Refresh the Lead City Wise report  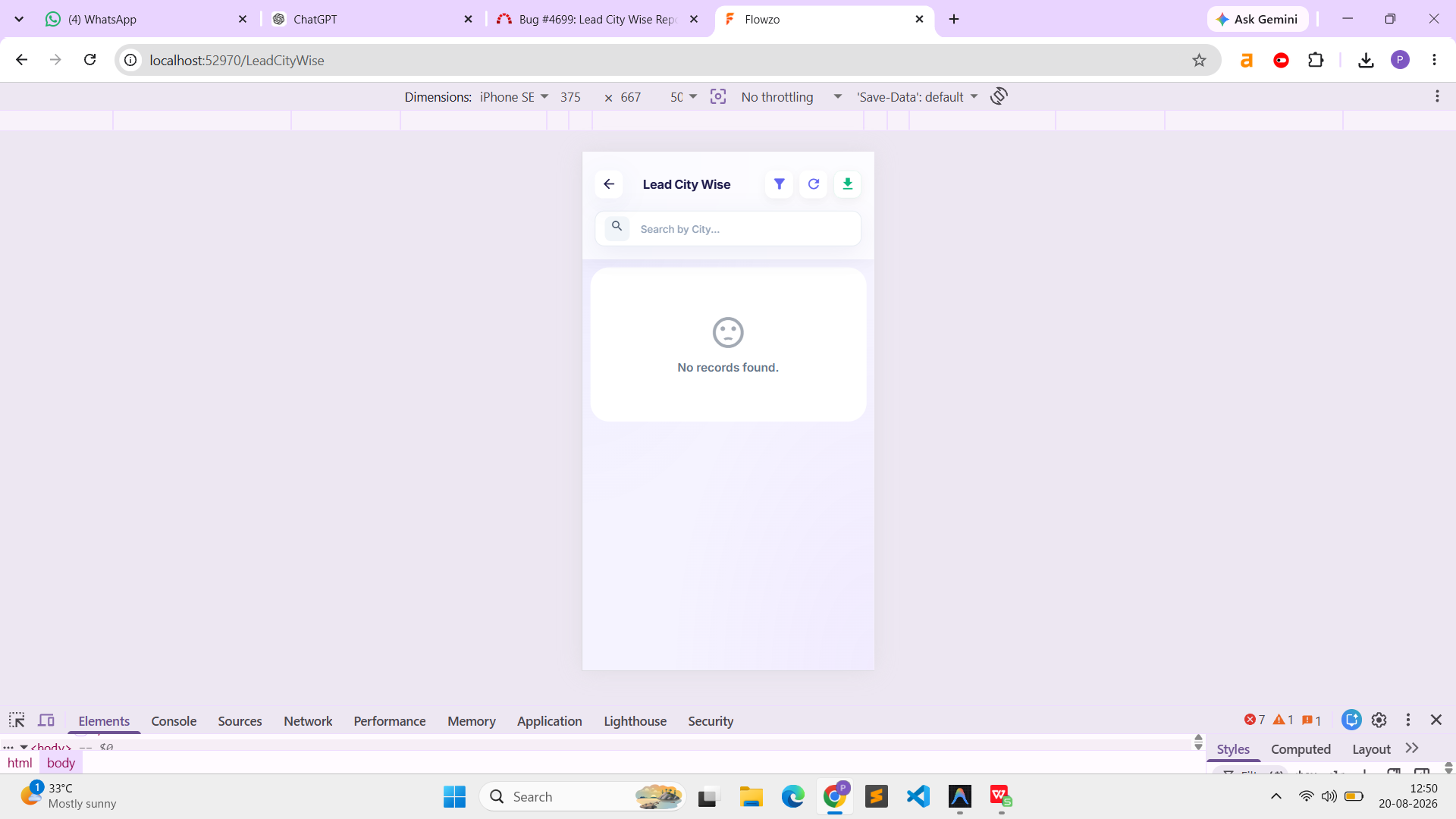[814, 184]
